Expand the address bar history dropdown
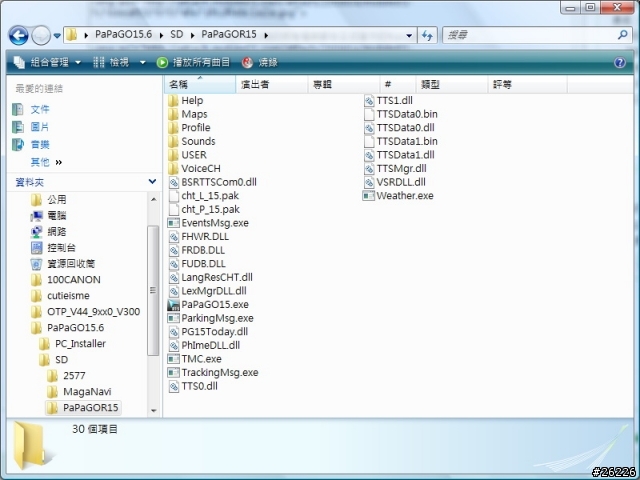This screenshot has height=480, width=640. click(x=409, y=36)
